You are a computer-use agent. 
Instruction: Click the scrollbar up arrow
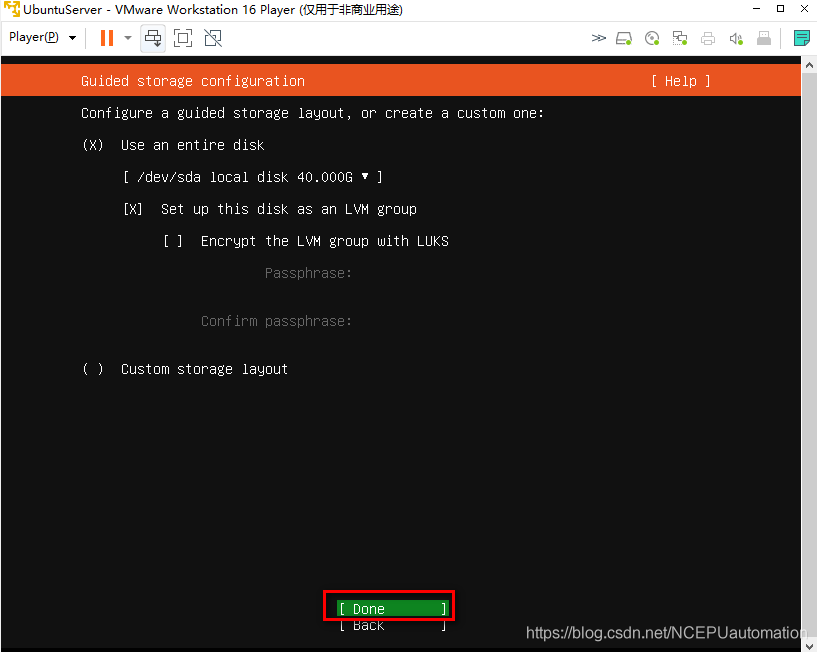click(x=809, y=65)
